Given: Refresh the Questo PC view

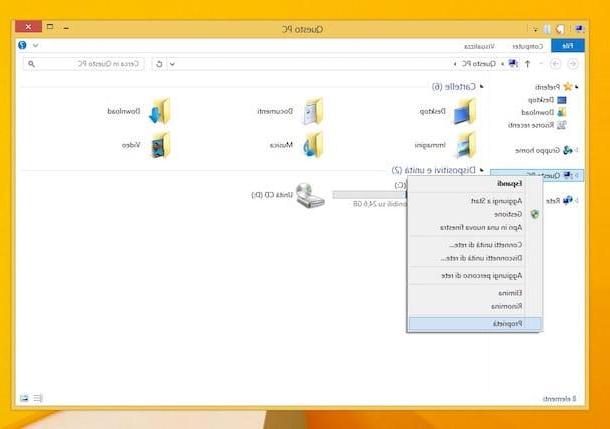Looking at the screenshot, I should point(159,64).
